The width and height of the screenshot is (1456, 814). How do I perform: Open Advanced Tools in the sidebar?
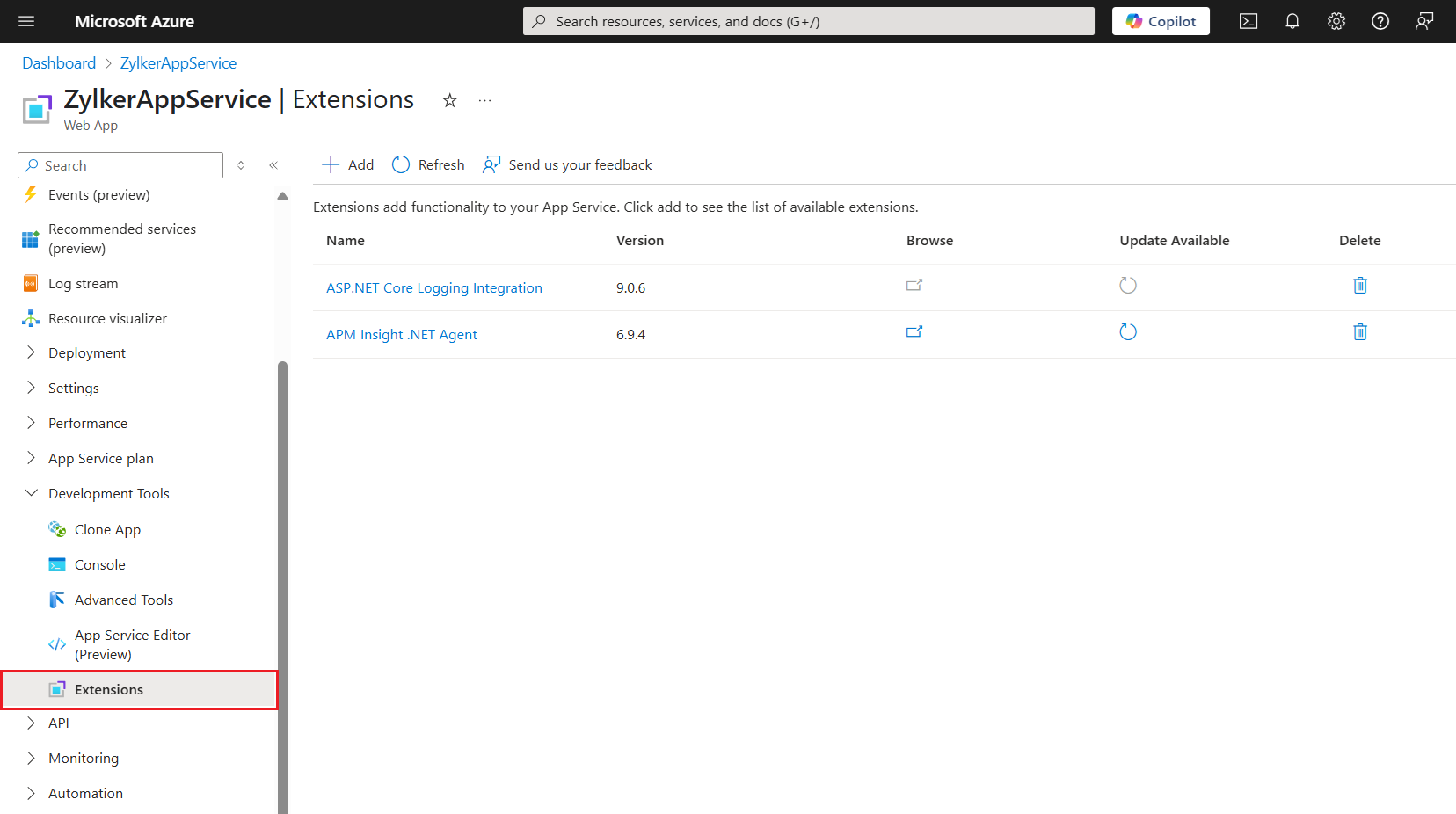coord(123,600)
